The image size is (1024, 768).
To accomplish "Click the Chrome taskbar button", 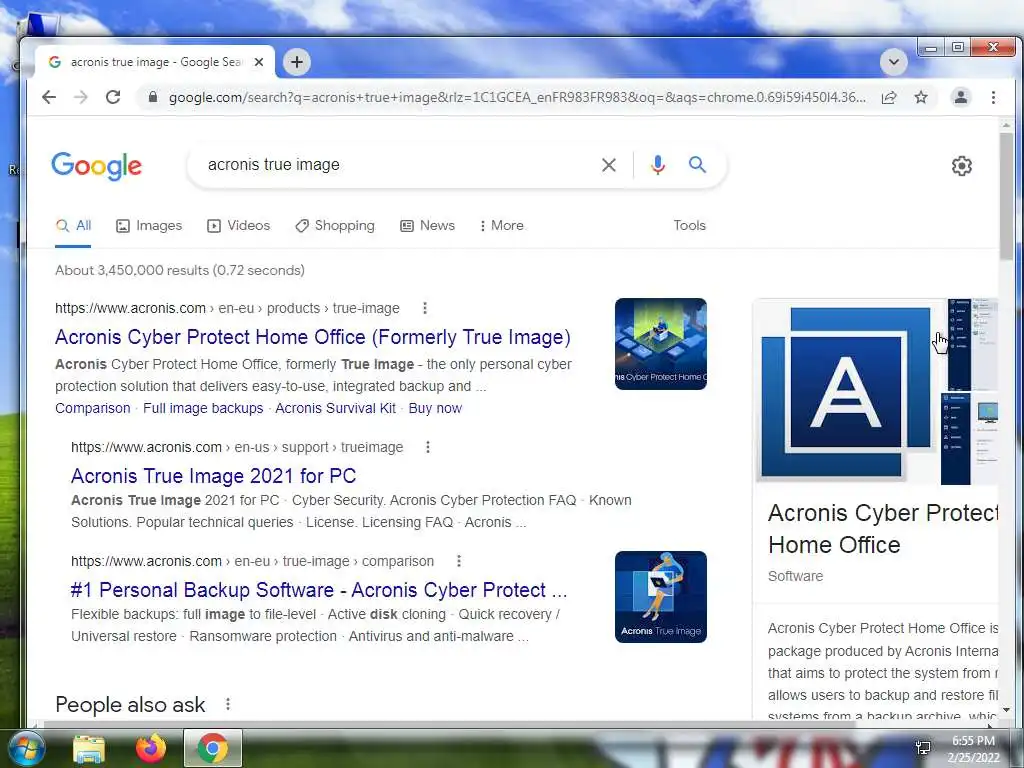I will click(212, 748).
